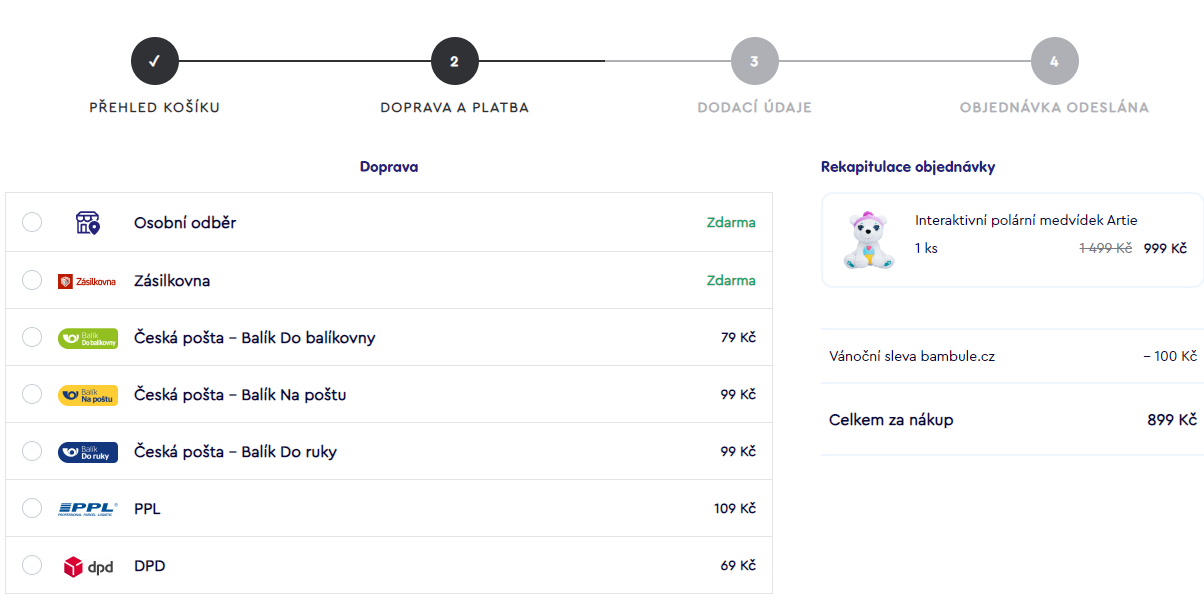Click the red Zásilkovna logo
Image resolution: width=1204 pixels, height=610 pixels.
88,281
